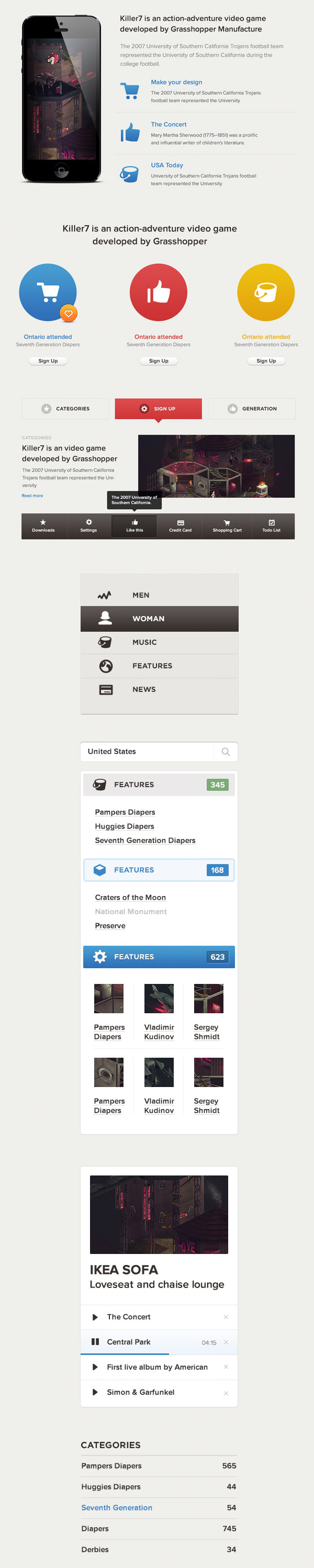
Task: Click the heart badge on the blue cart icon
Action: pos(69,313)
